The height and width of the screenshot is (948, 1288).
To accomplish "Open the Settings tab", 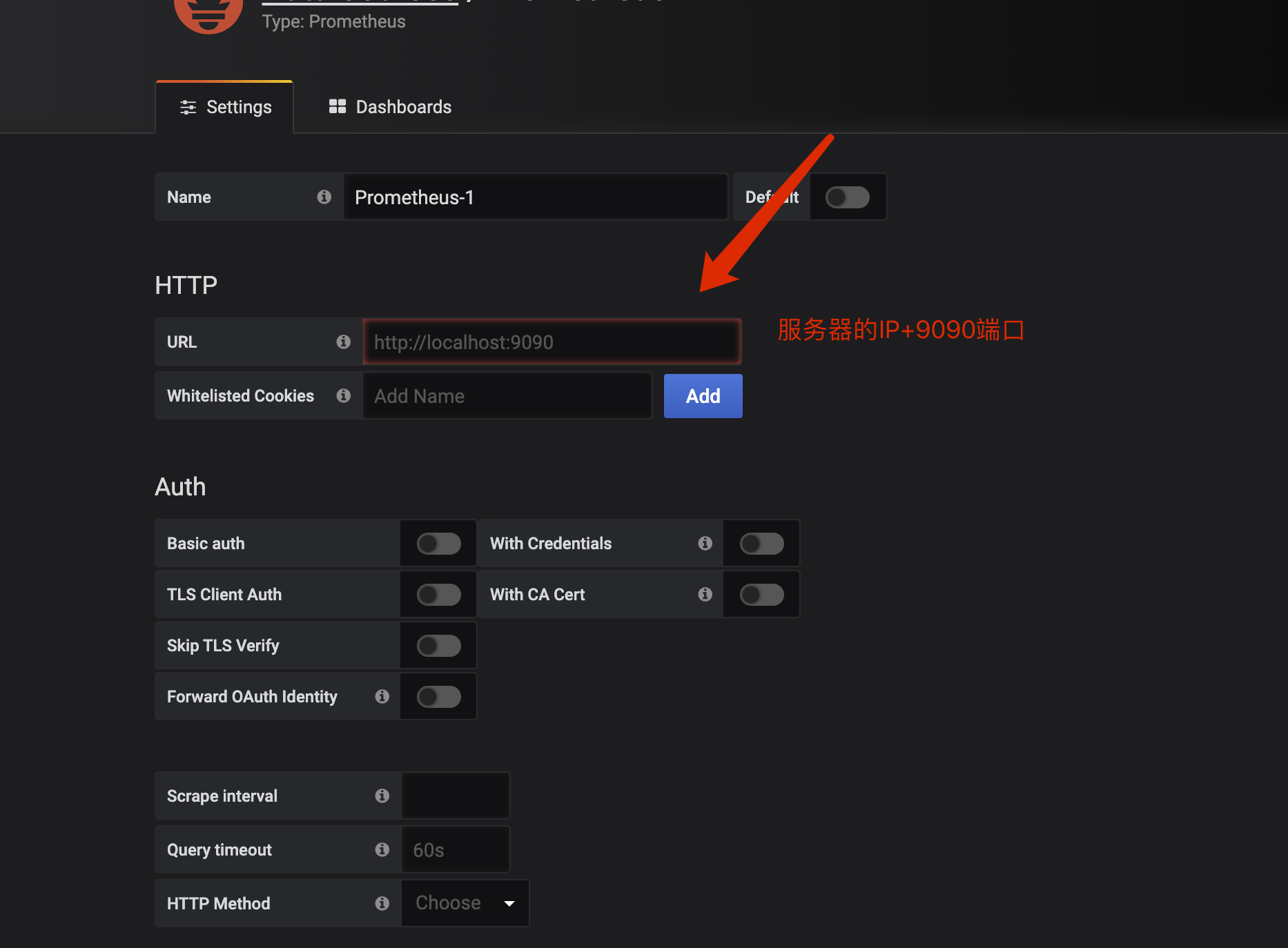I will tap(225, 107).
